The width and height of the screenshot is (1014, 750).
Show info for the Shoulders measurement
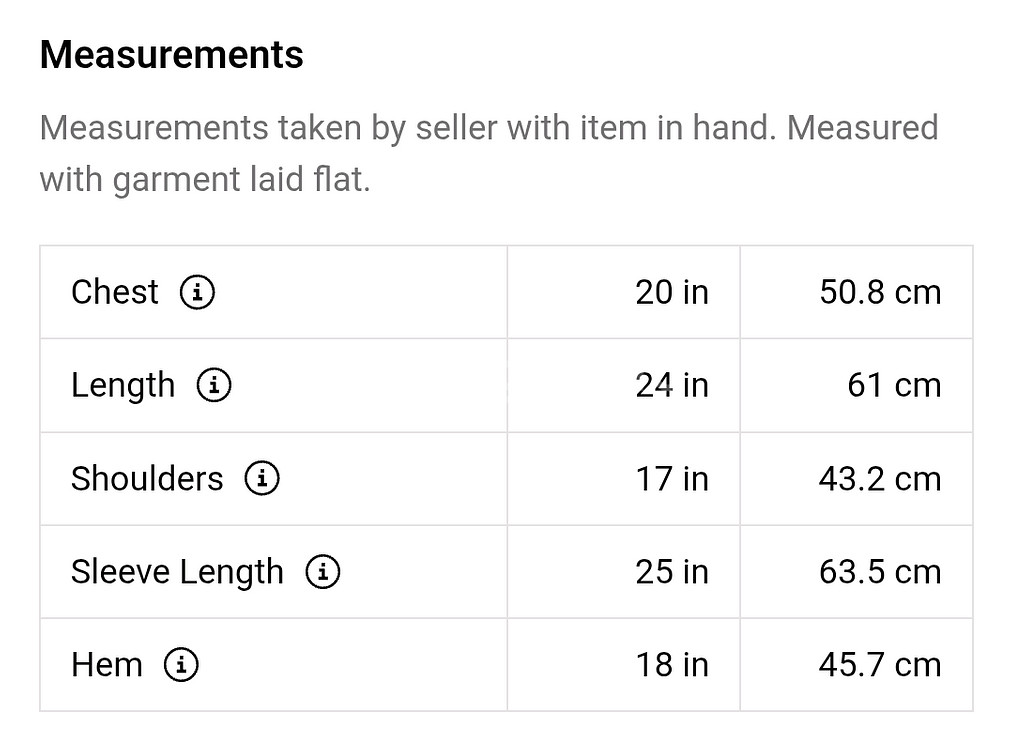pyautogui.click(x=262, y=478)
